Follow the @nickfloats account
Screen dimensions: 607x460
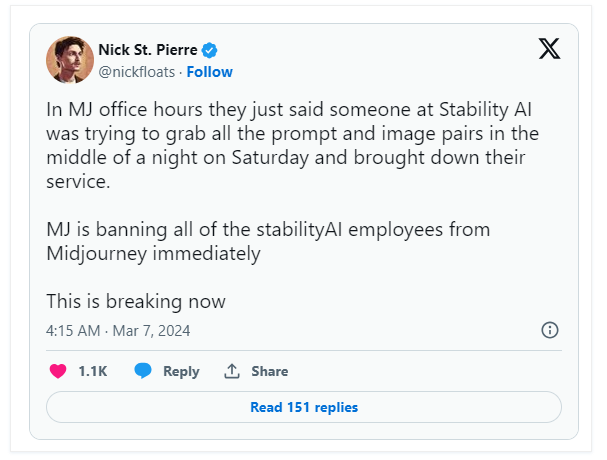pos(209,72)
